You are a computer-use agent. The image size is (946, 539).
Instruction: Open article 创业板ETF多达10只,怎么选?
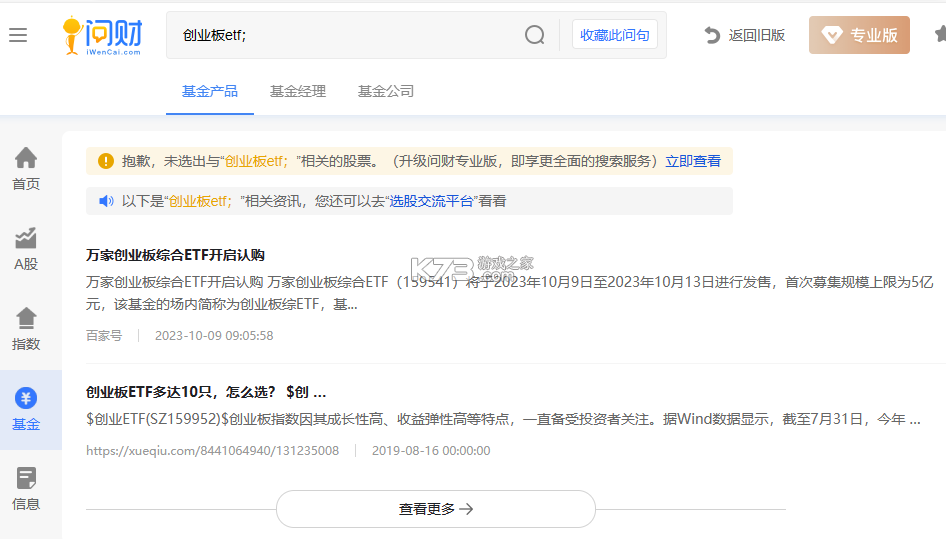coord(206,392)
